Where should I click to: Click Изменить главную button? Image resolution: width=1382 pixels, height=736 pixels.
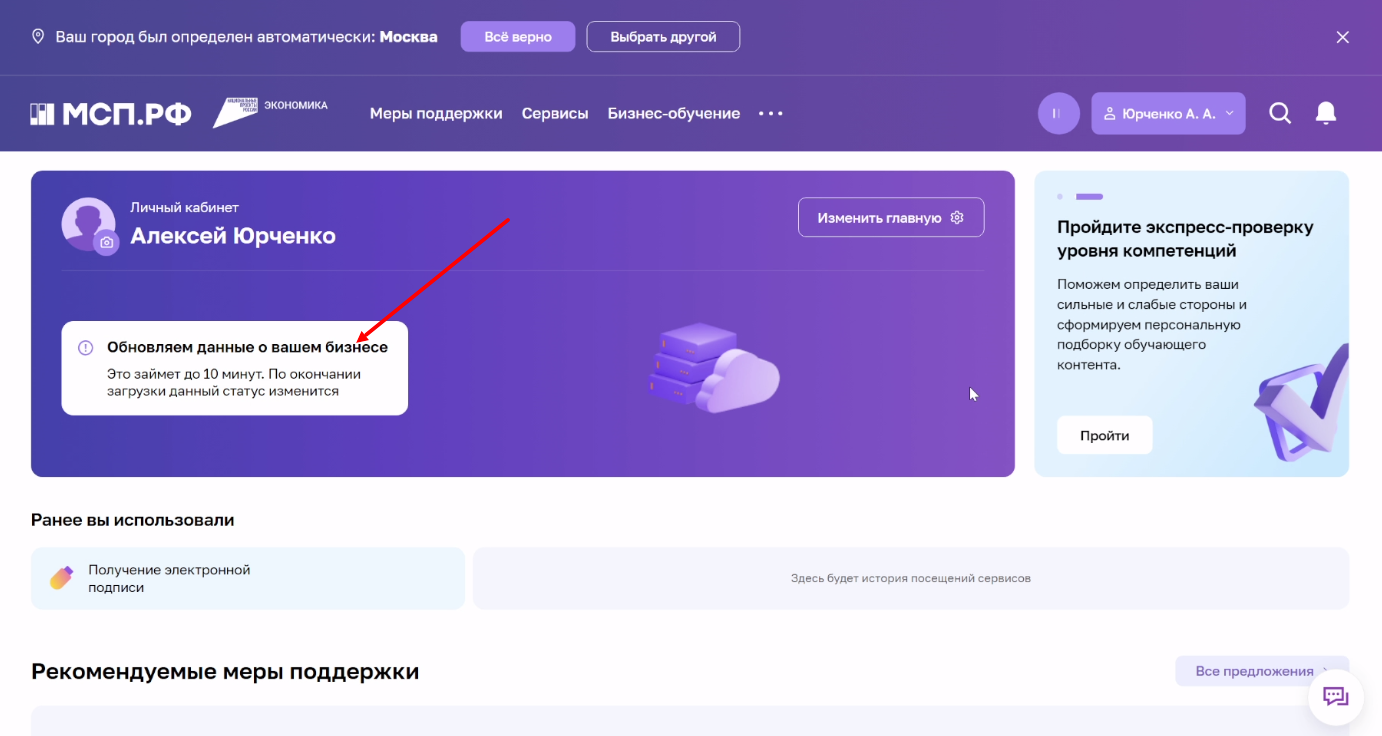pos(890,218)
